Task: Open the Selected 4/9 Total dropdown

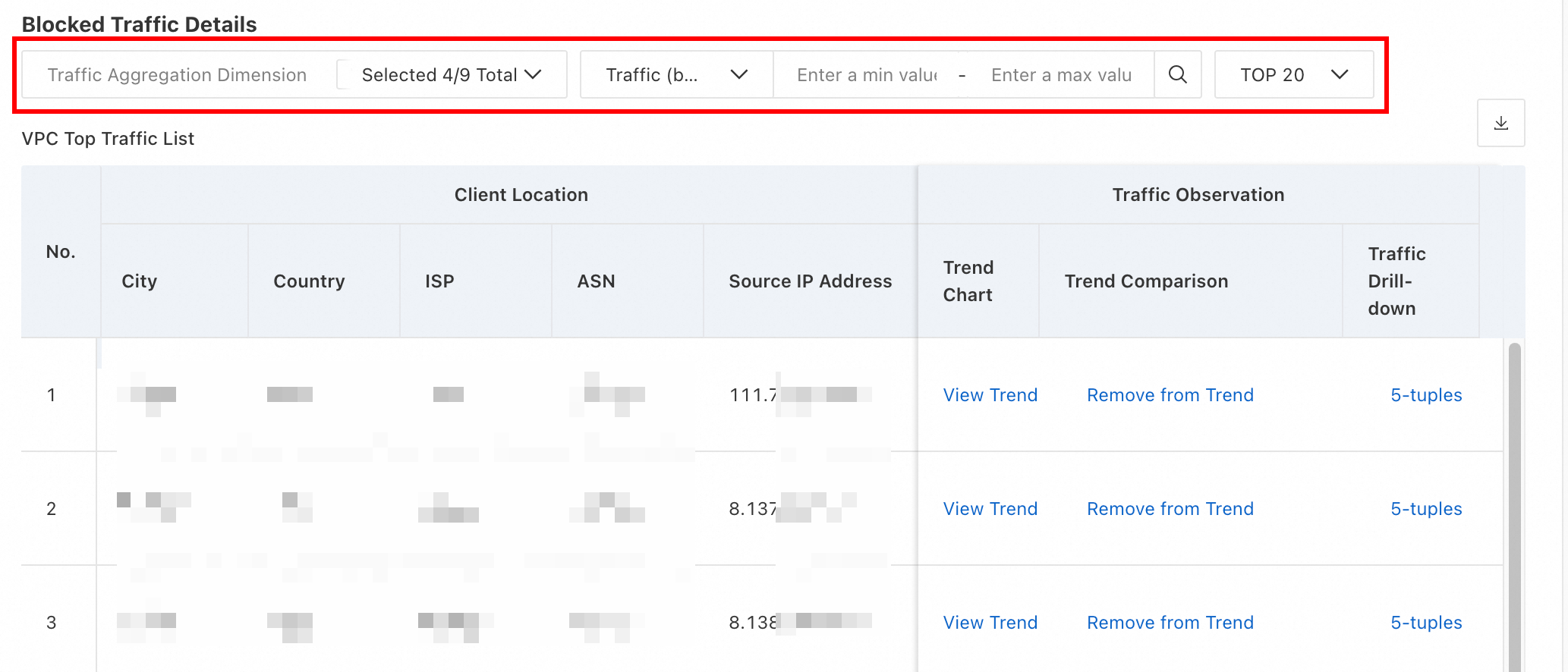Action: click(452, 74)
